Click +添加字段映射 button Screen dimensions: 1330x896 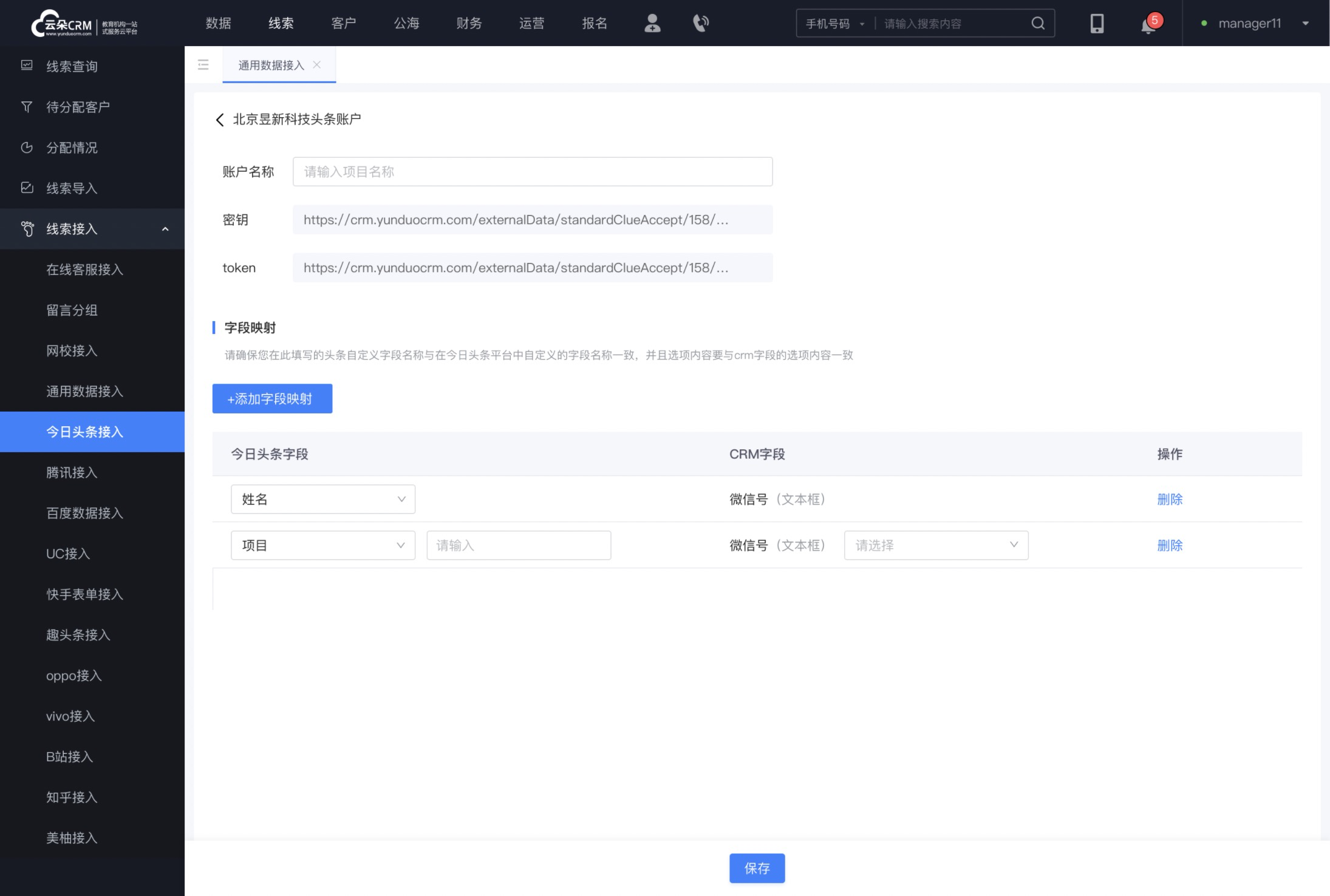coord(271,397)
